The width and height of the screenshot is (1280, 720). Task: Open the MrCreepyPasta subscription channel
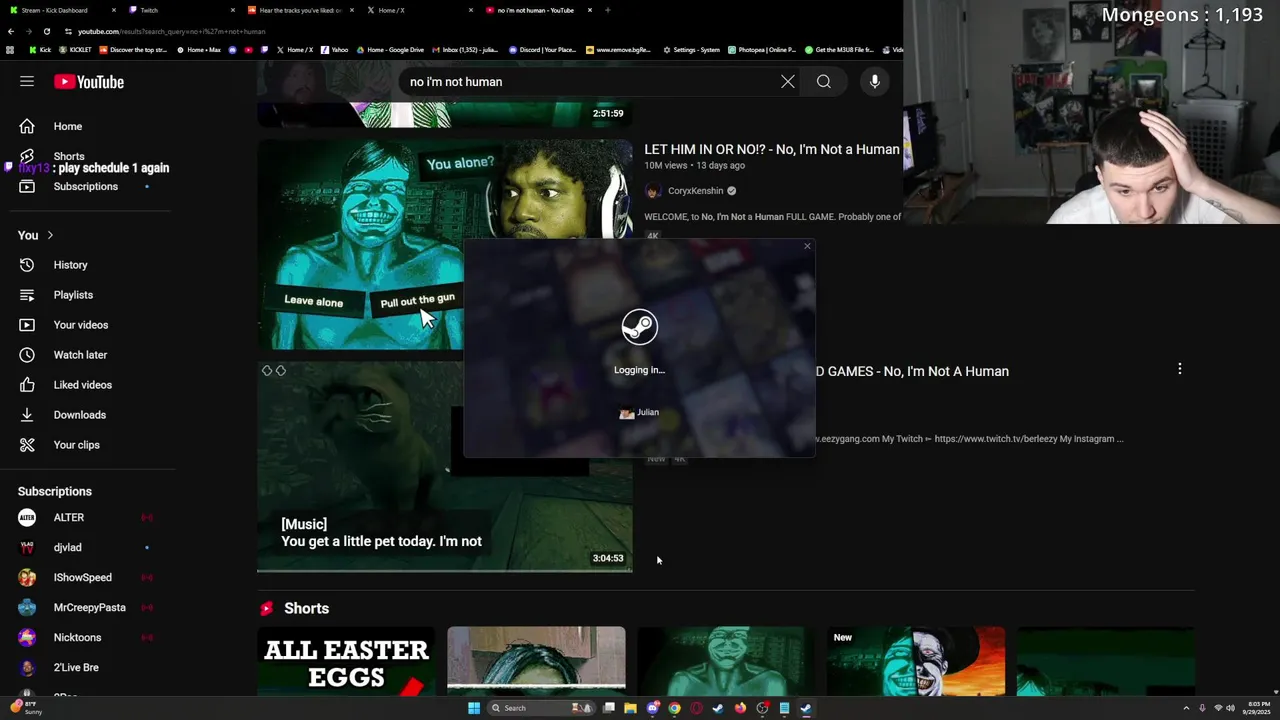(88, 607)
